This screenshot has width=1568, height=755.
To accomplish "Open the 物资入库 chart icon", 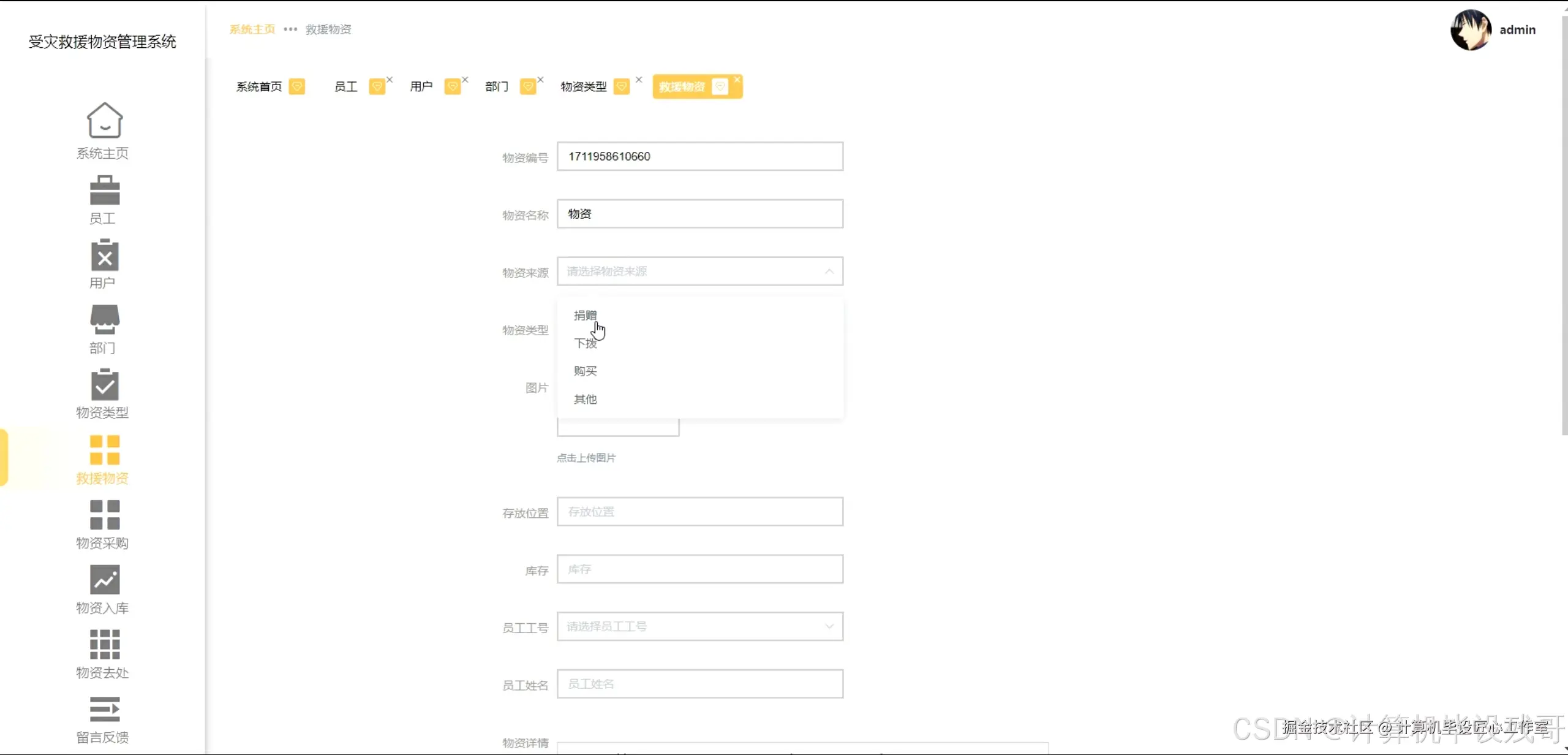I will 104,580.
